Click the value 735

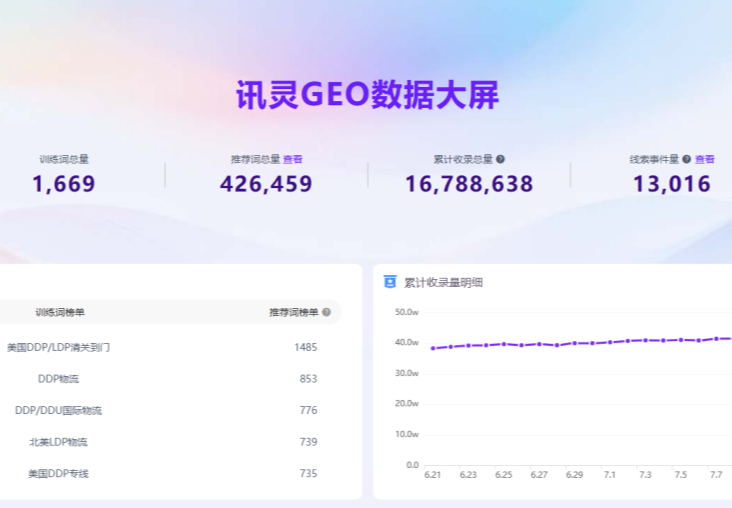pos(308,473)
